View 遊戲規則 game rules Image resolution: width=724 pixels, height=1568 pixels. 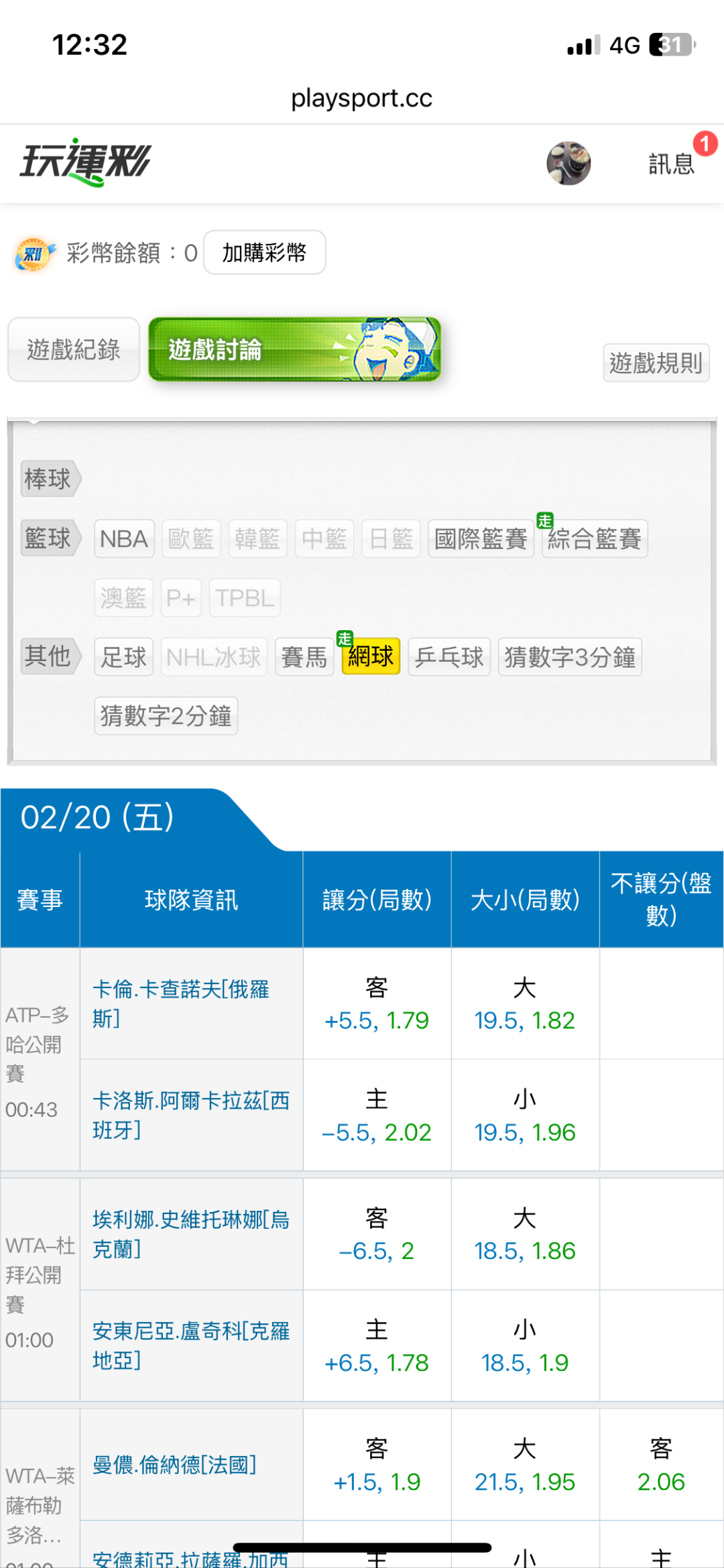point(656,363)
